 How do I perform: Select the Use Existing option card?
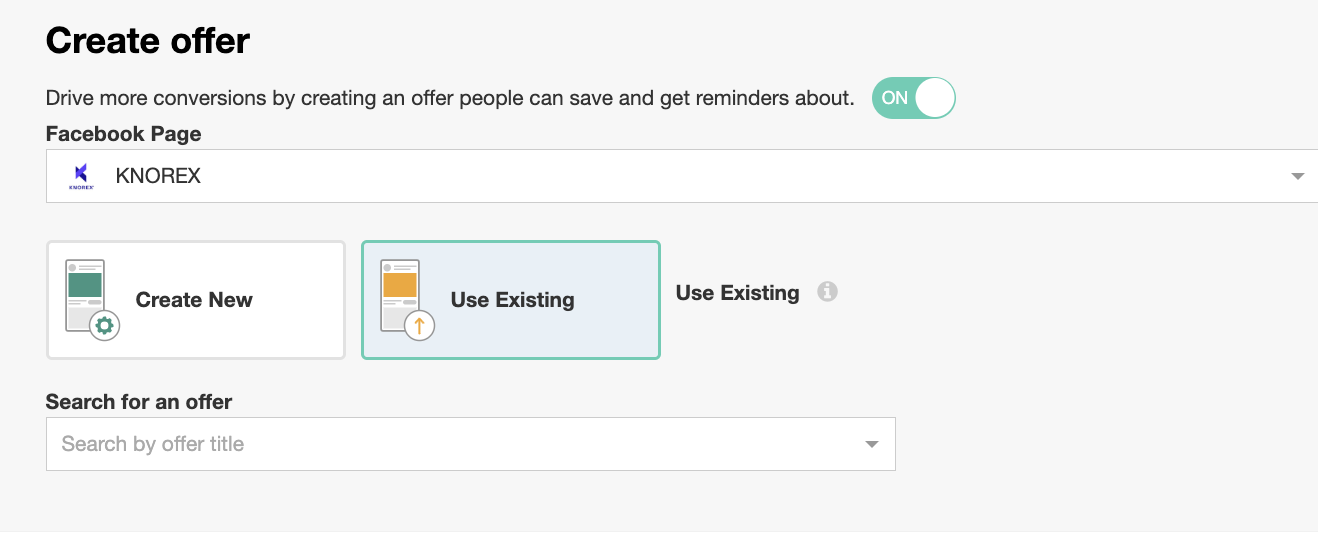(x=511, y=300)
